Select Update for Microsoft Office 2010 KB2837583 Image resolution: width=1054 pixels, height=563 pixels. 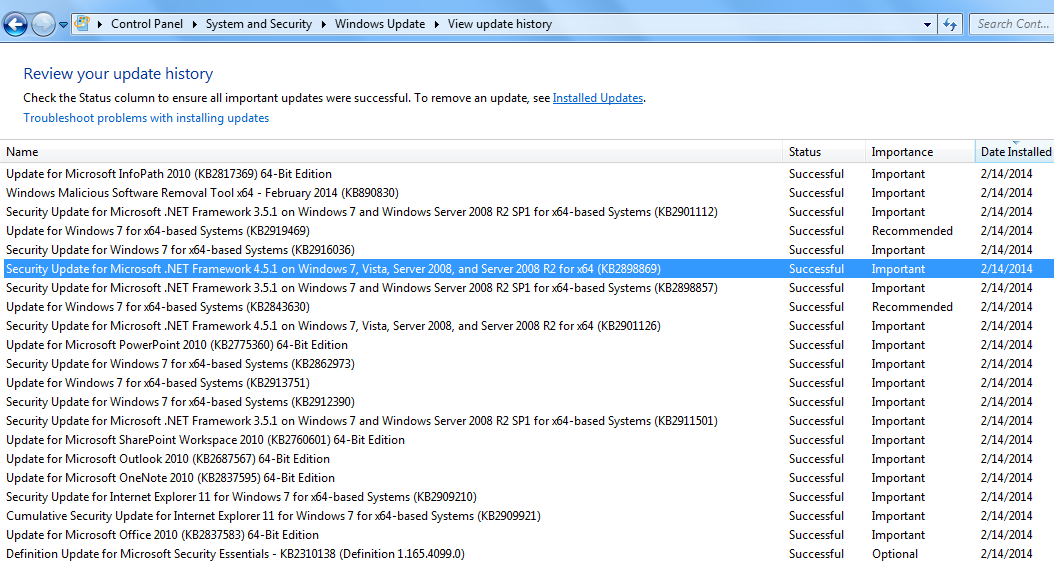527,535
